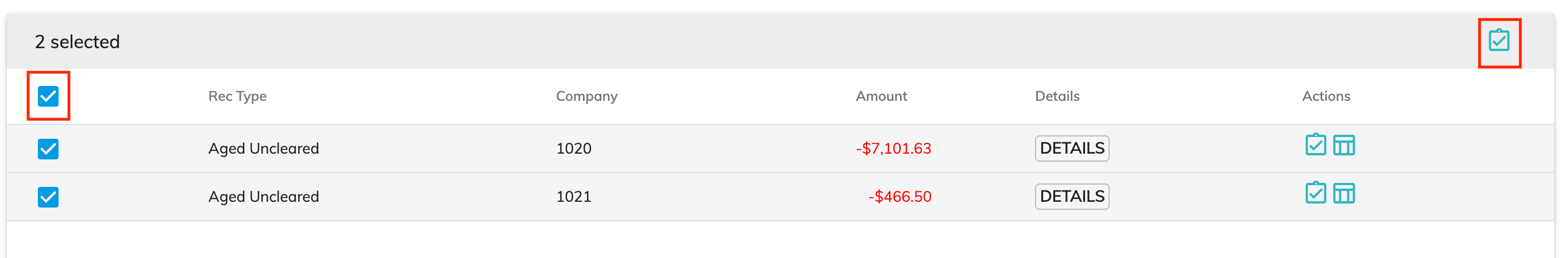Open DETAILS for the -$7,101.63 record

point(1071,148)
